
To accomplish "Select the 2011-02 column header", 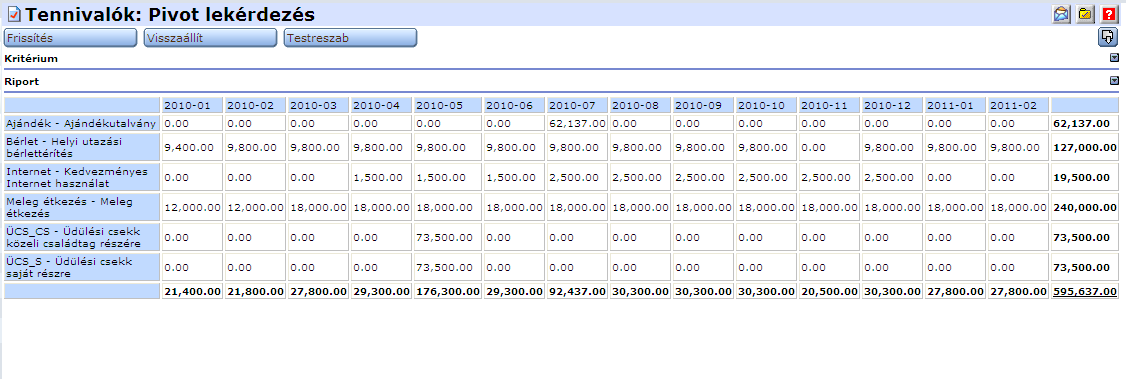I will (x=1018, y=106).
